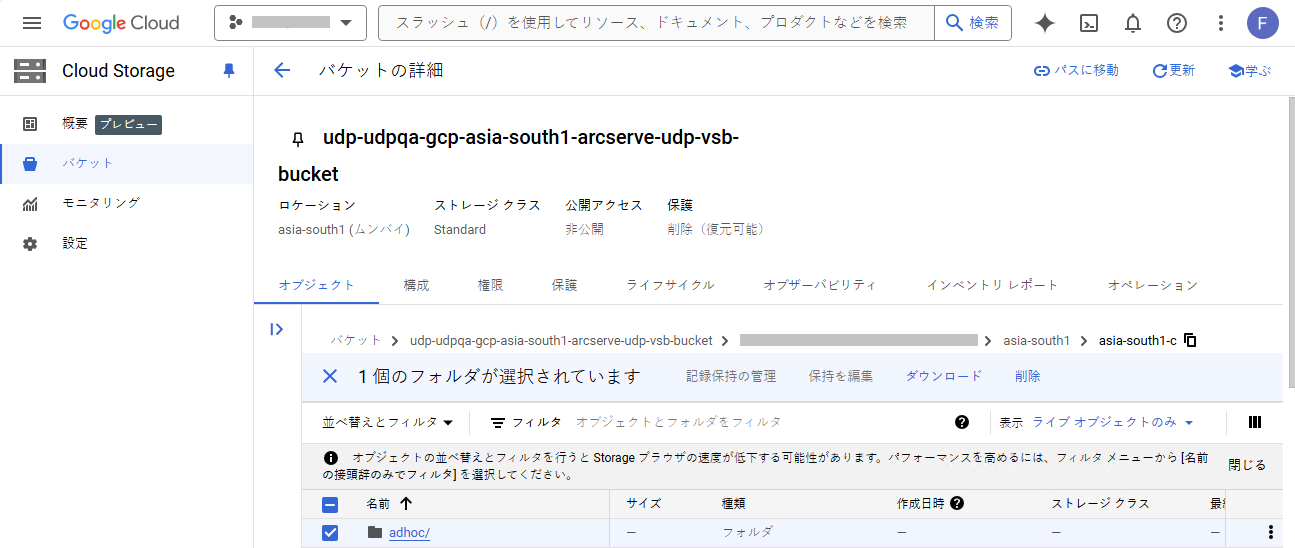Dismiss the info banner with 閉じる
Screen dimensions: 1295x548
click(x=1246, y=465)
